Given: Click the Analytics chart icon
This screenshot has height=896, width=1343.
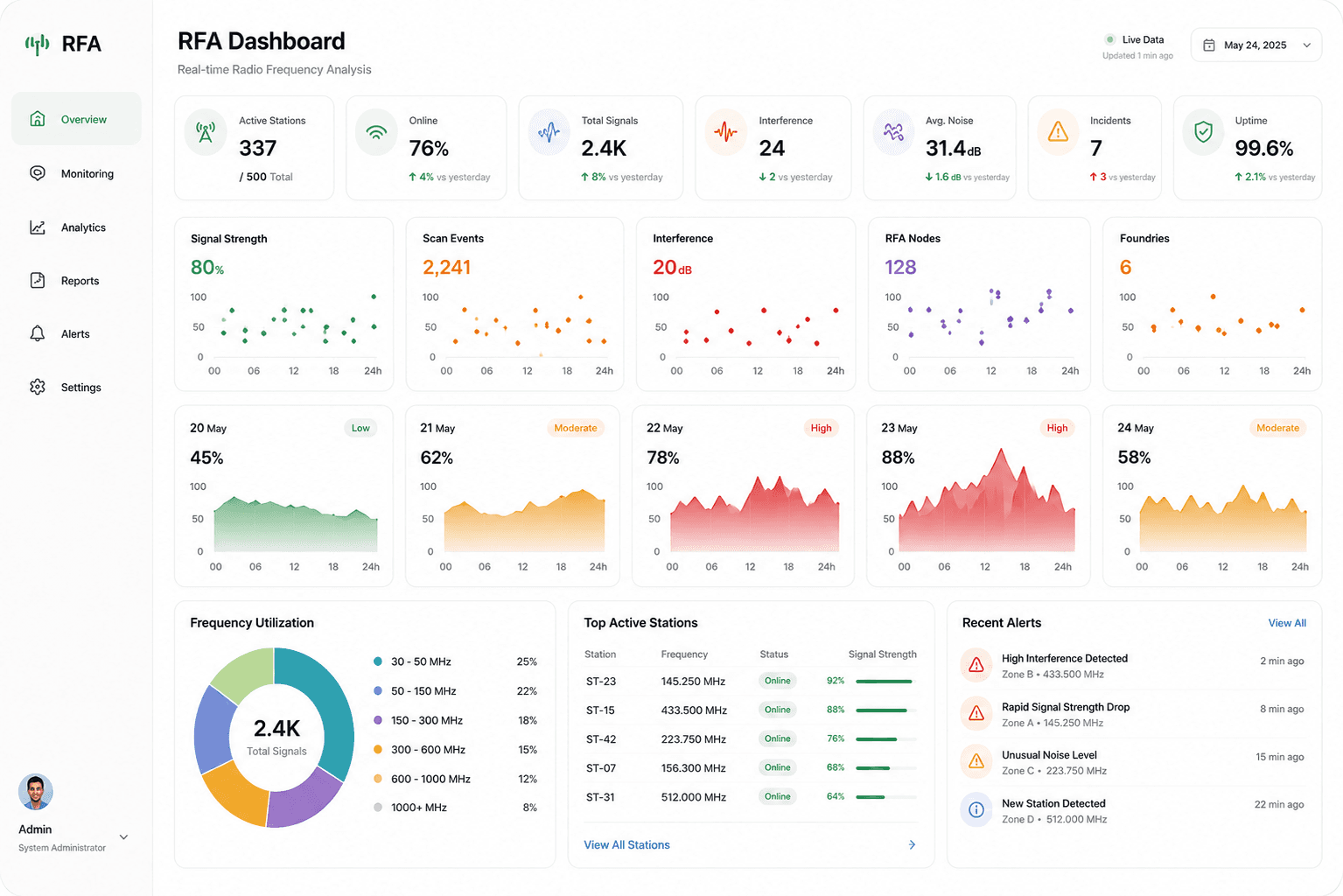Looking at the screenshot, I should (38, 227).
